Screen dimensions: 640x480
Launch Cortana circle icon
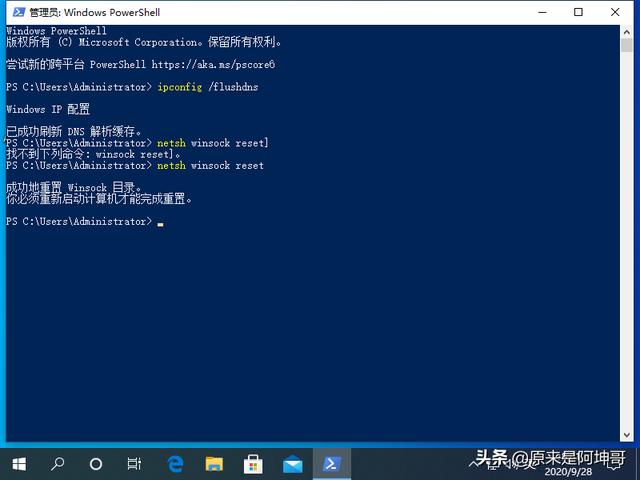pos(96,464)
